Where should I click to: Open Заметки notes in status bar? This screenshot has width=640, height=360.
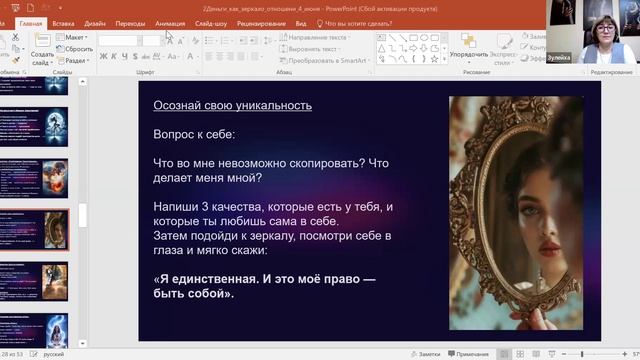425,354
